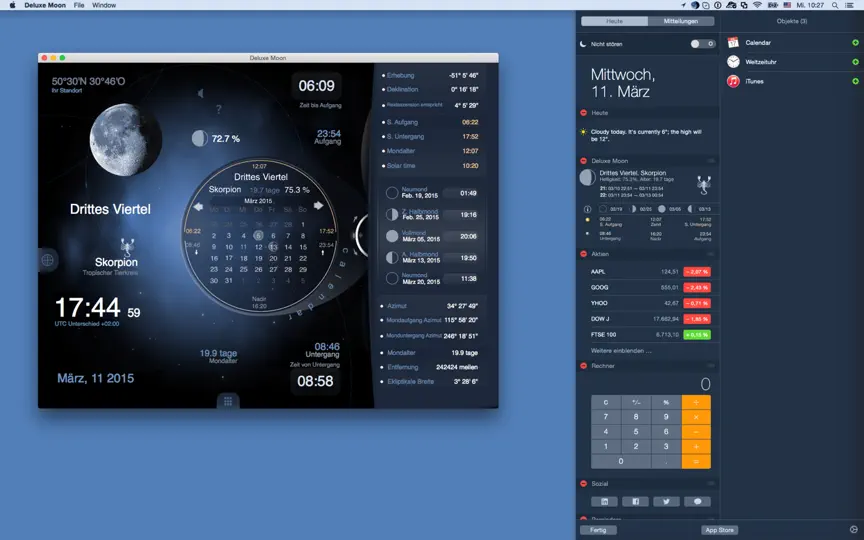Viewport: 864px width, 540px height.
Task: Open Notification Center menu bar icon
Action: [850, 5]
